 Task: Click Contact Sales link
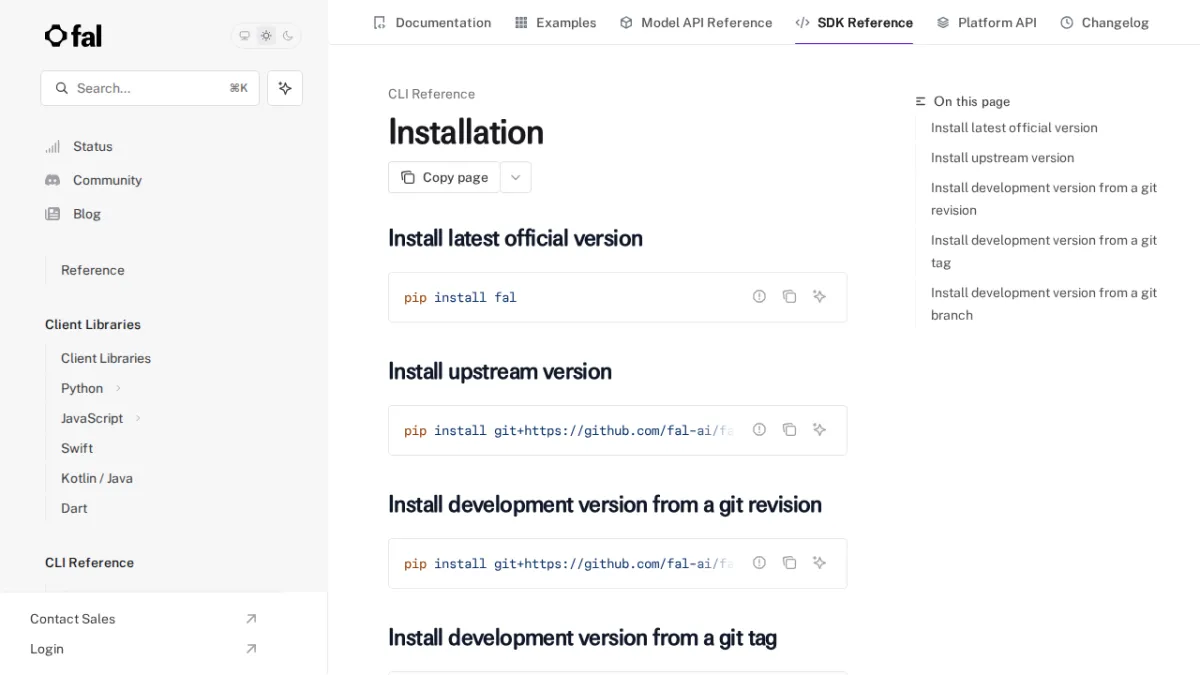coord(73,619)
